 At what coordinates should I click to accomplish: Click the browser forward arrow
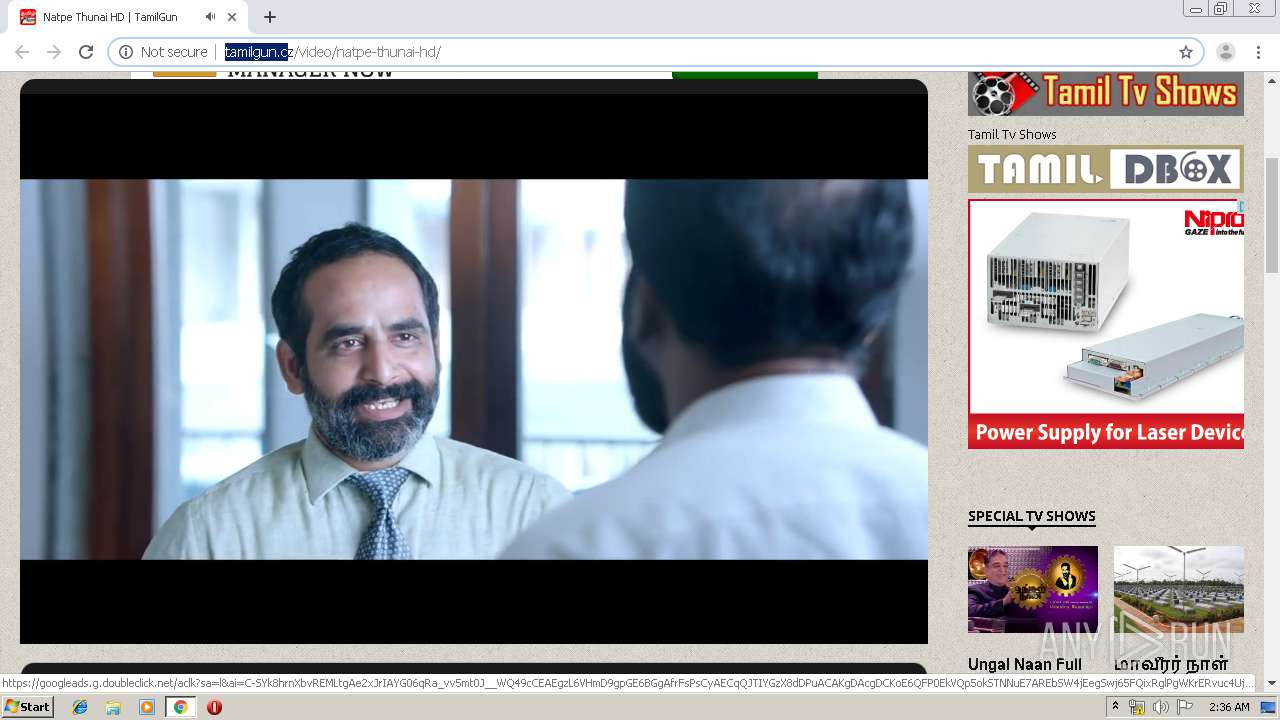[x=54, y=52]
